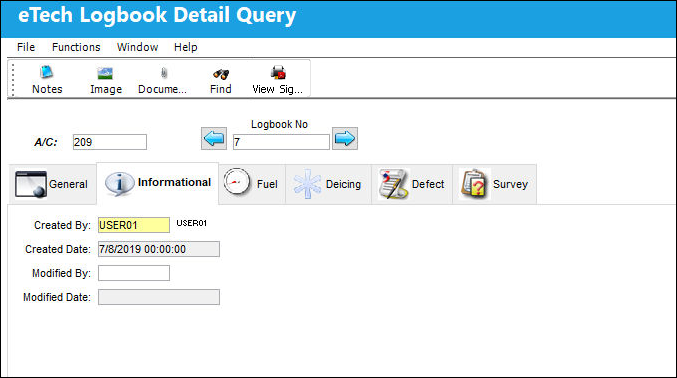This screenshot has height=378, width=677.
Task: Open the Fuel tab
Action: click(x=252, y=184)
